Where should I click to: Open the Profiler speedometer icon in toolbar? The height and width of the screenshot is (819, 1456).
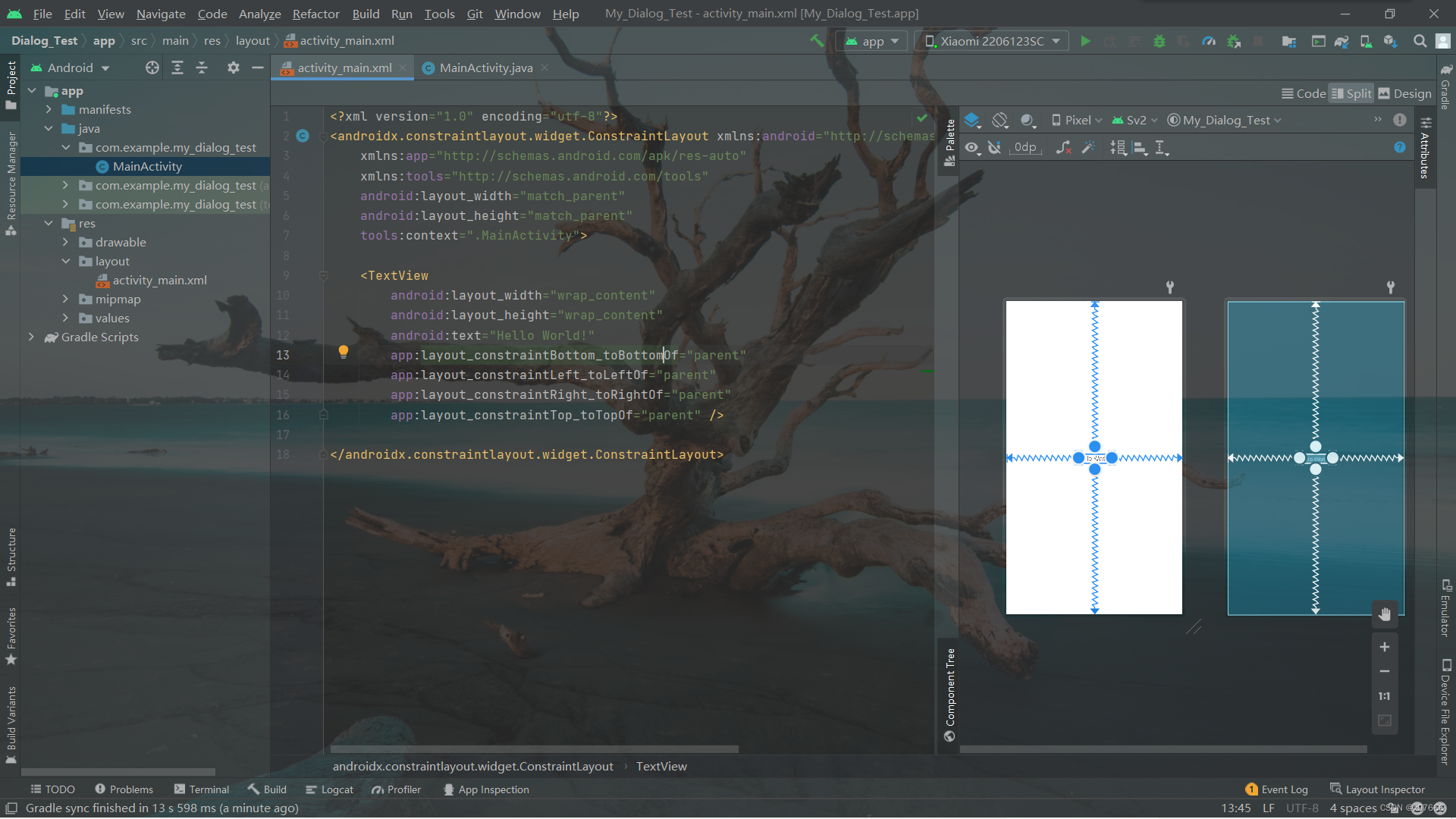(1209, 41)
